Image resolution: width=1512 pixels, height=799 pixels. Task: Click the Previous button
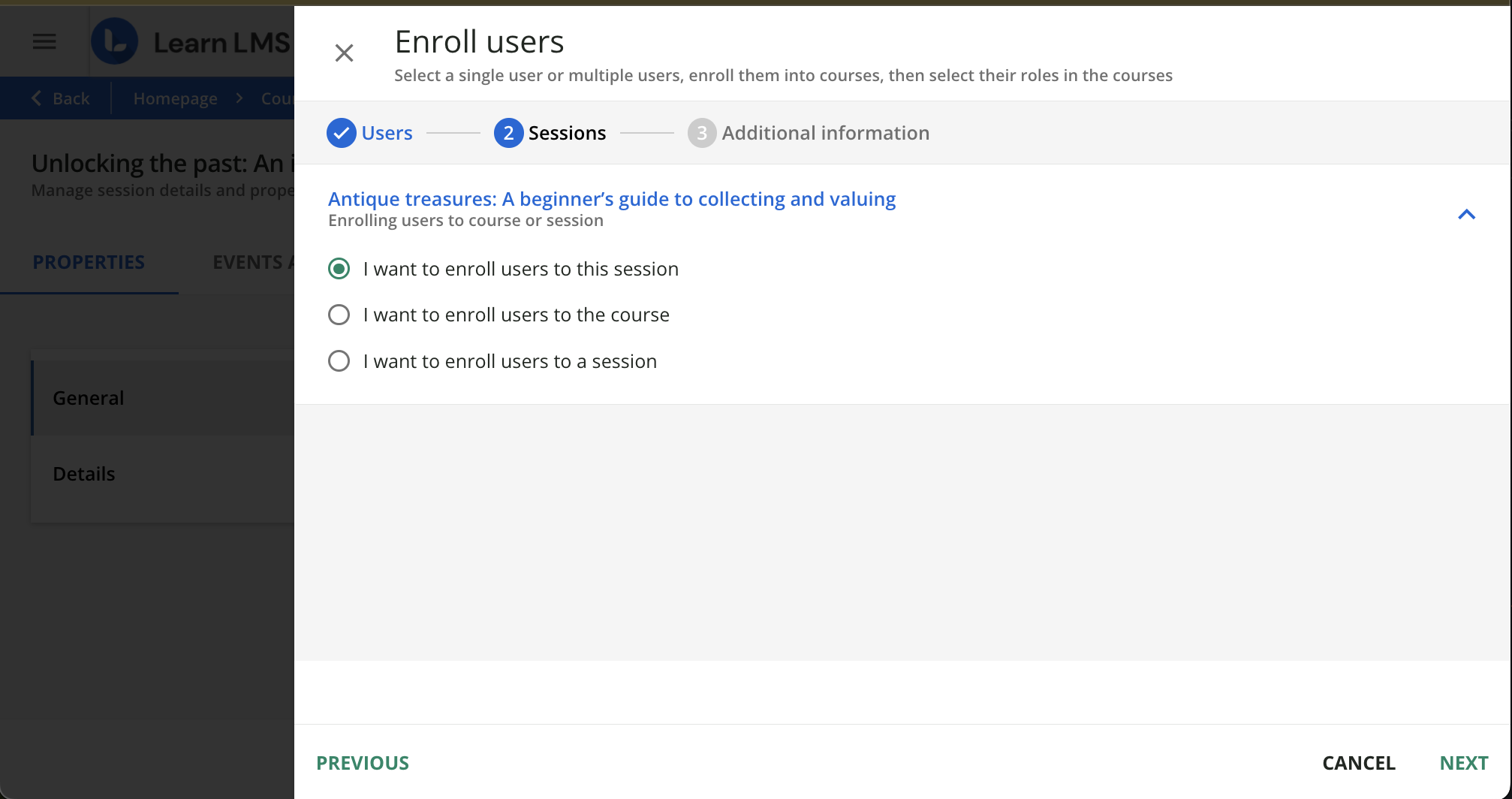click(363, 763)
